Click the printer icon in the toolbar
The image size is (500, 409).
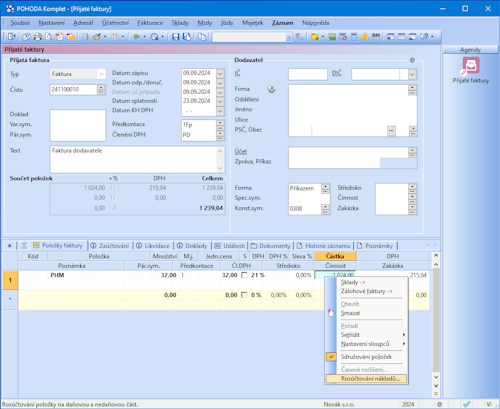click(x=37, y=37)
